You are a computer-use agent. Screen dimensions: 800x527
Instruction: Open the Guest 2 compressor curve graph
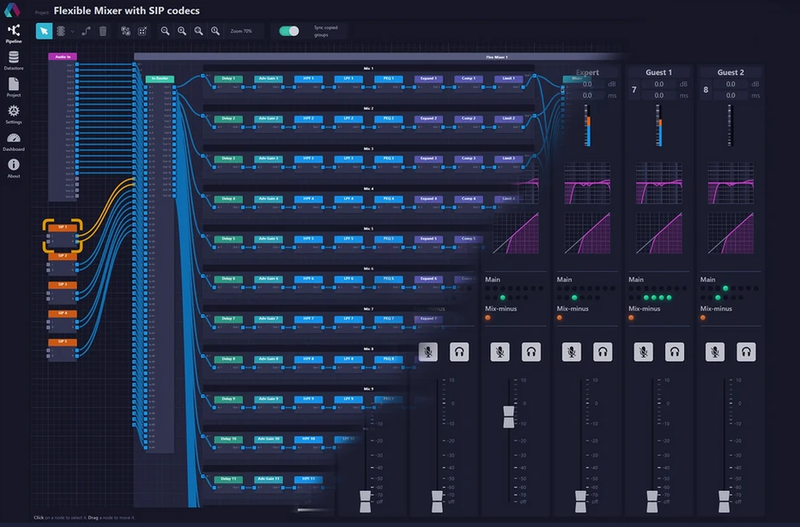(x=730, y=234)
